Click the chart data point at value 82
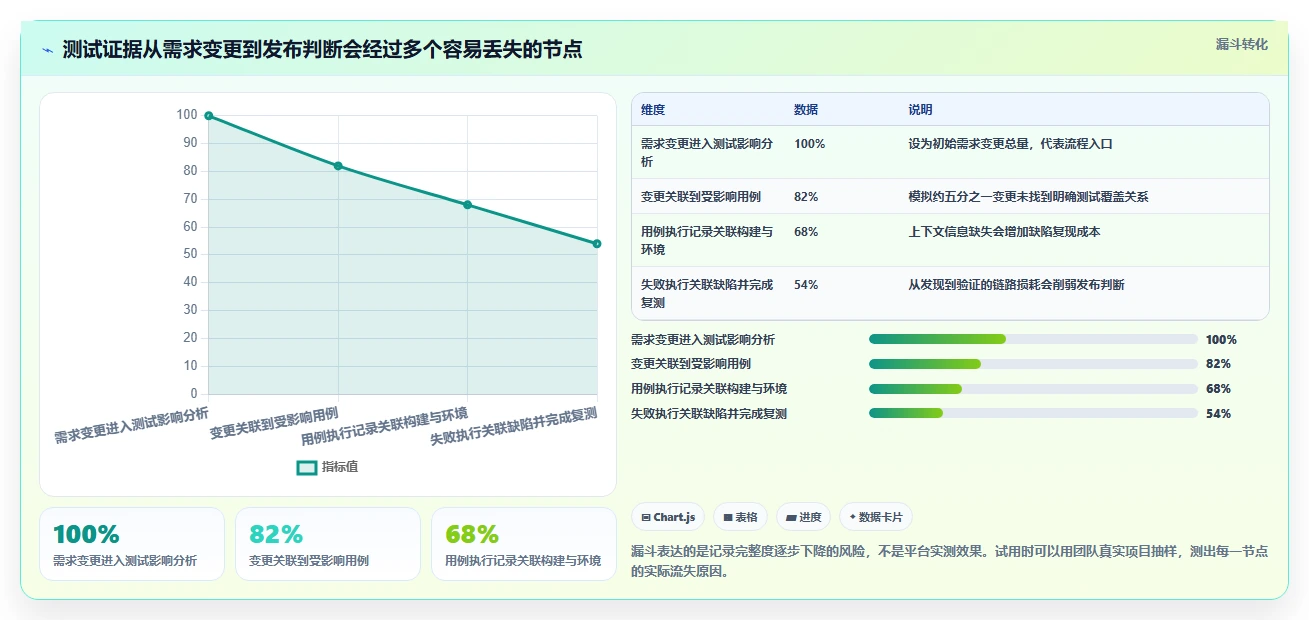1309x620 pixels. (x=338, y=166)
